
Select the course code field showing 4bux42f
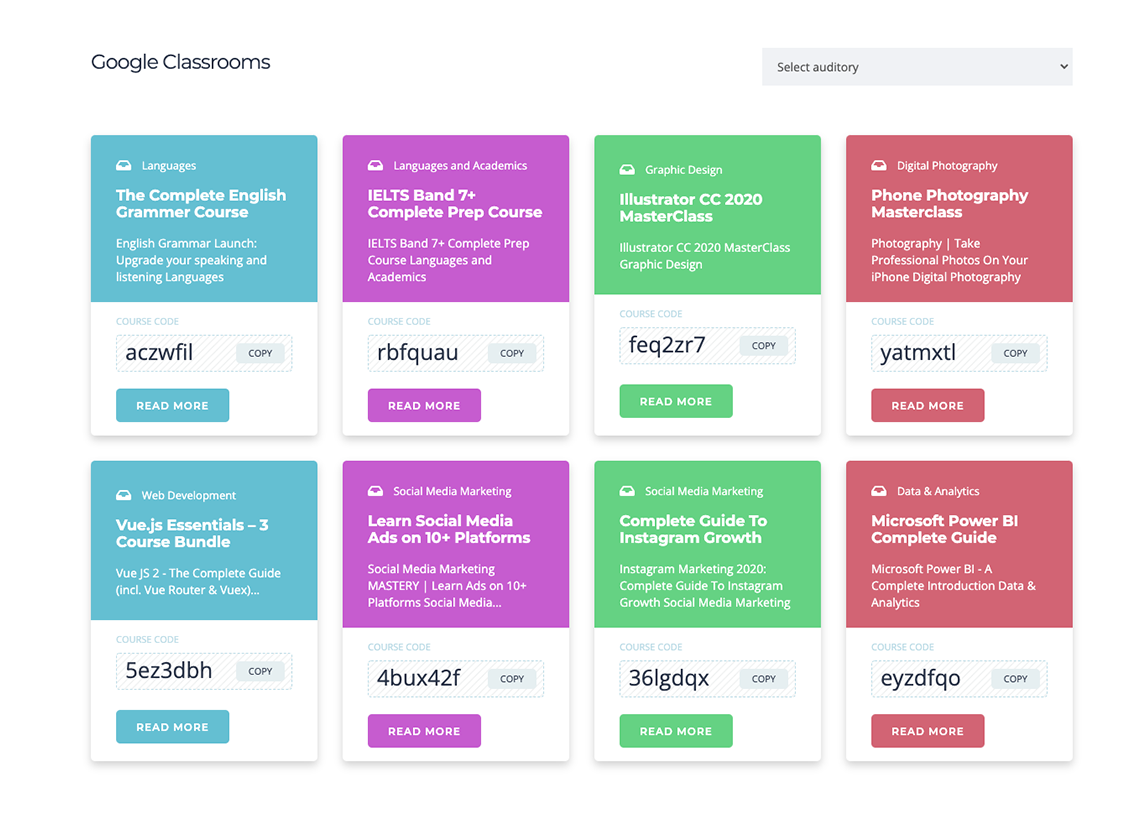(420, 678)
